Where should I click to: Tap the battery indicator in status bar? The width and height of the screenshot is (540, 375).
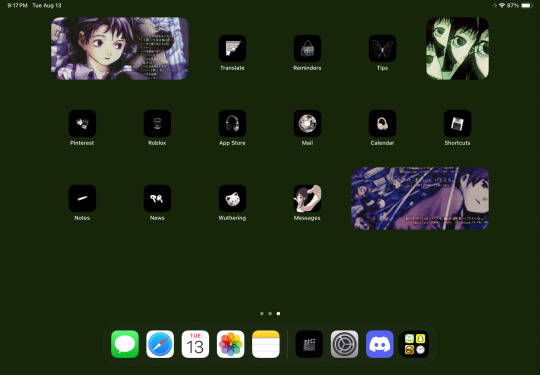(x=527, y=6)
